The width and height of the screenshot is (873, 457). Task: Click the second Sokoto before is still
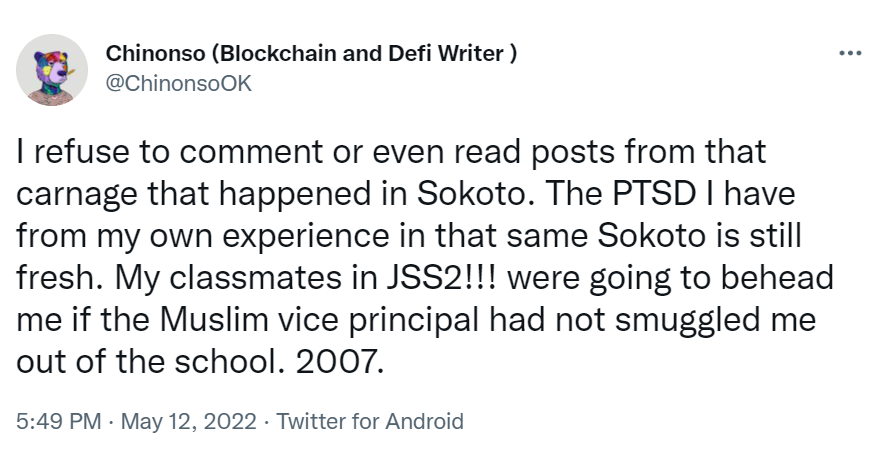[652, 235]
